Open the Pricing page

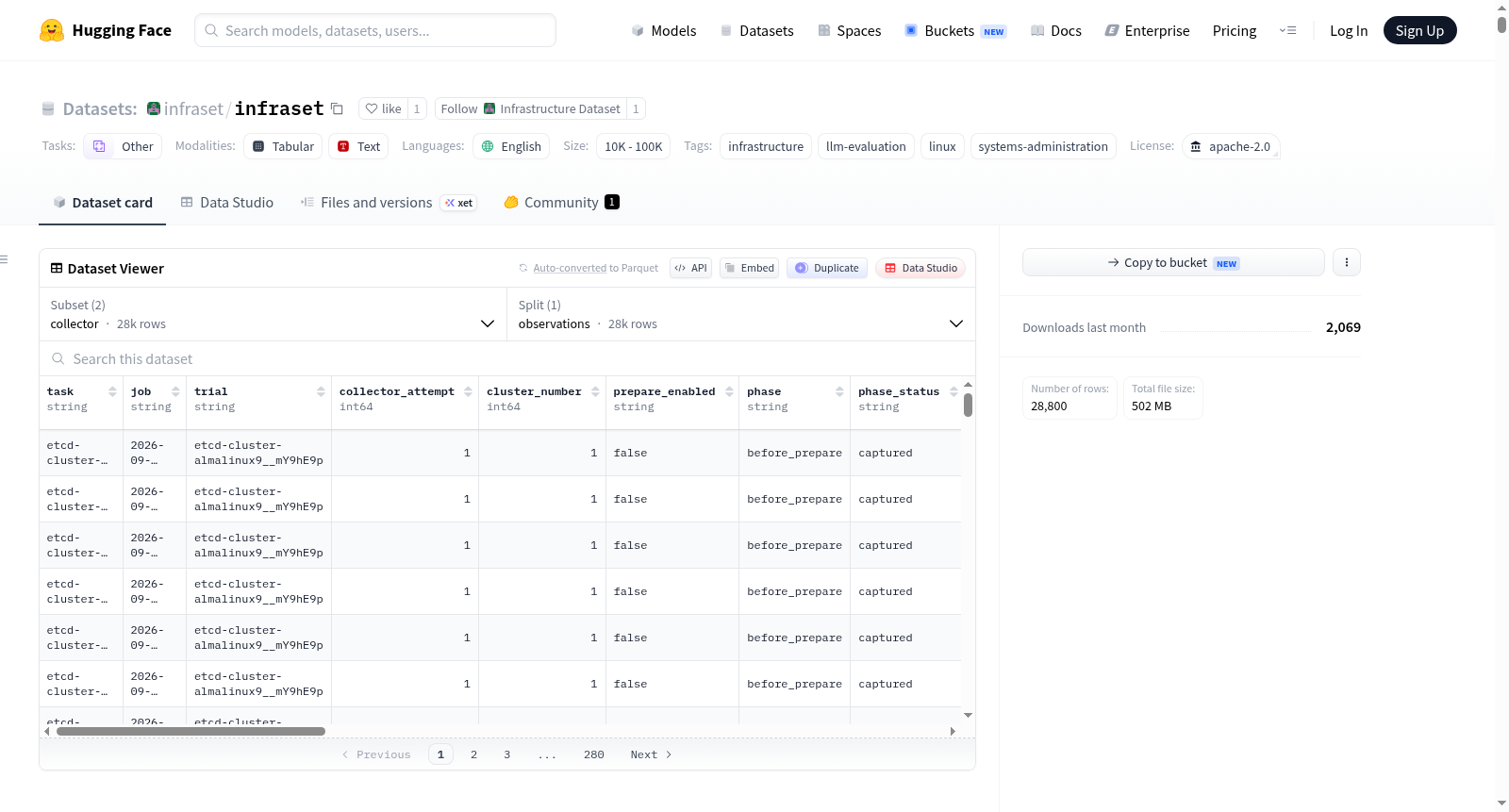tap(1235, 30)
